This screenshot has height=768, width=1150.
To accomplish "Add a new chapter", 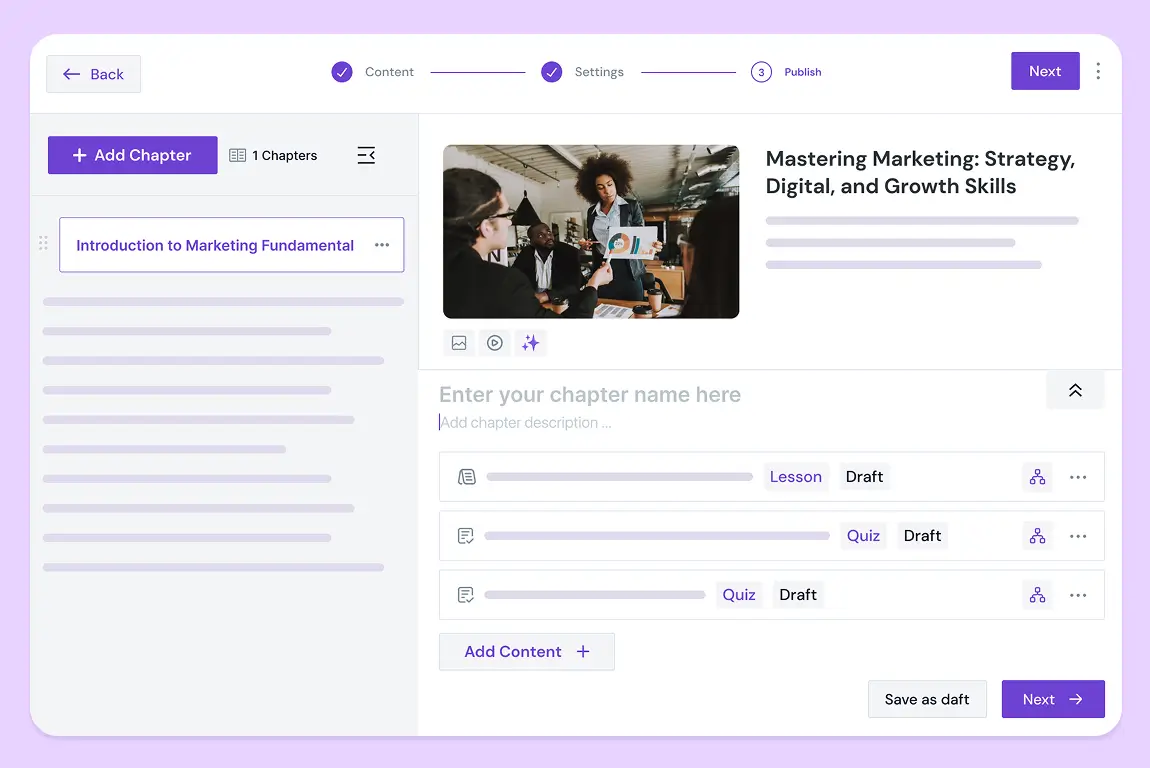I will click(x=133, y=155).
